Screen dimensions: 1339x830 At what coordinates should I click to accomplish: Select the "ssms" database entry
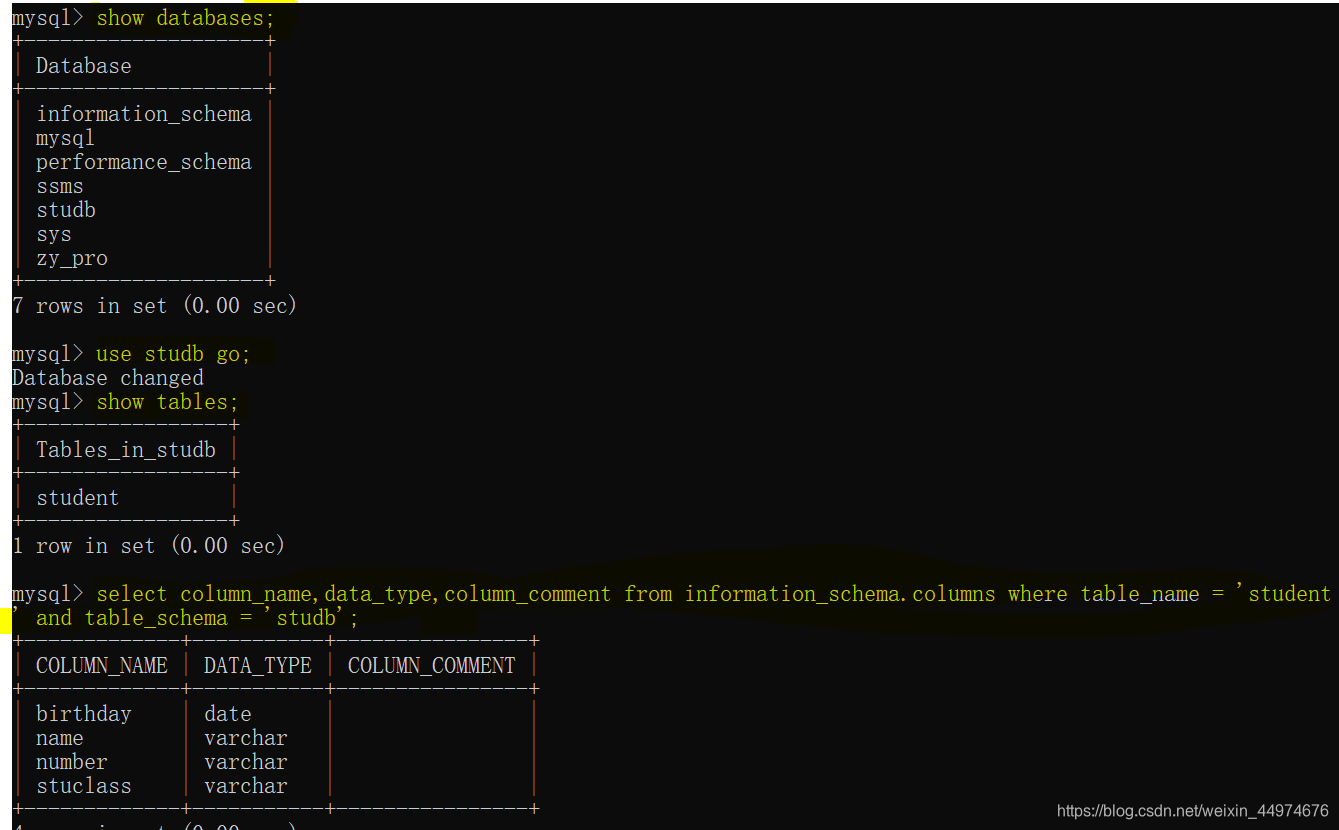[x=60, y=186]
